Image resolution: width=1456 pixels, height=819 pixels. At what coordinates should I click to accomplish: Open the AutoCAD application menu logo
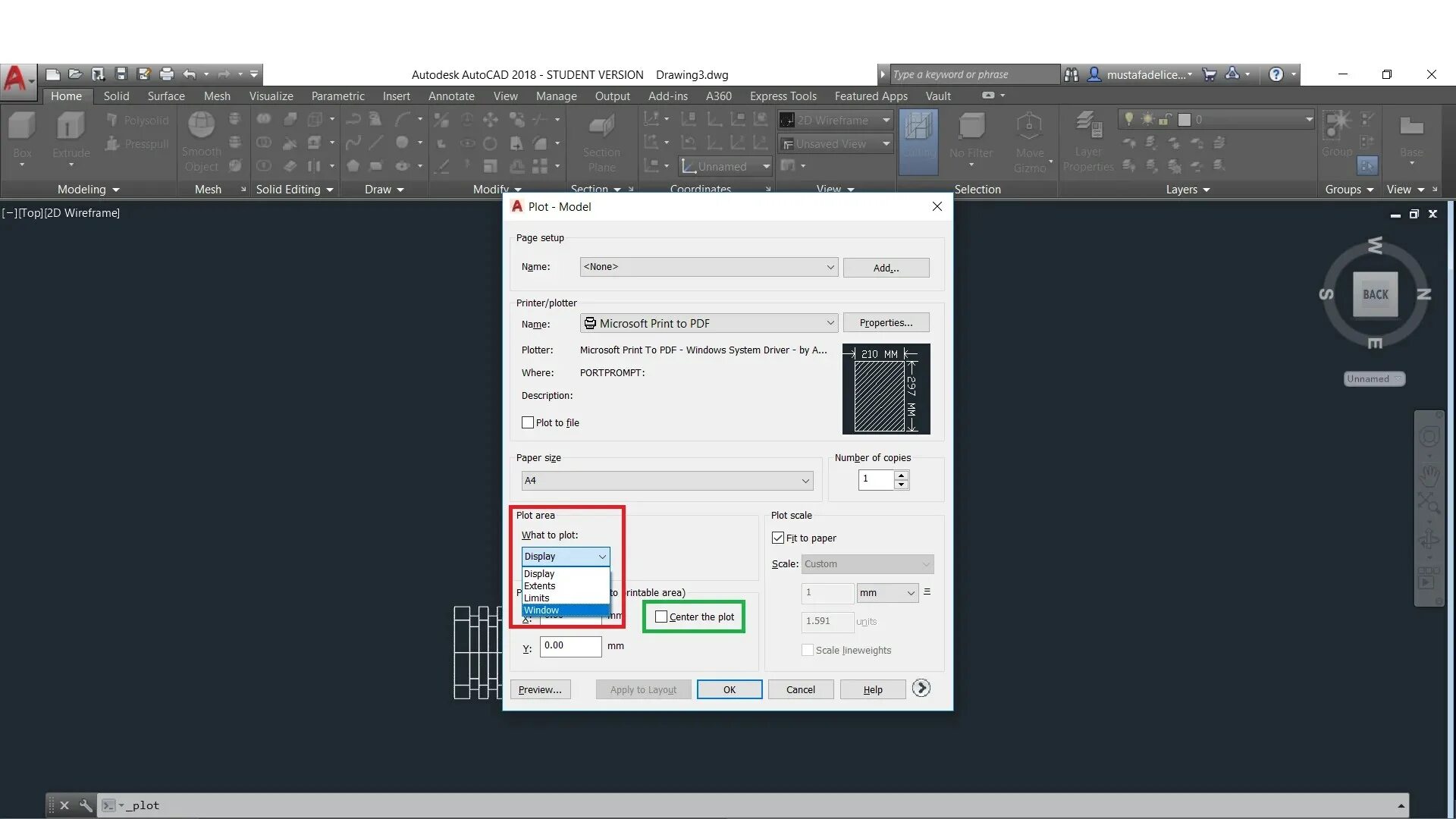[x=15, y=78]
